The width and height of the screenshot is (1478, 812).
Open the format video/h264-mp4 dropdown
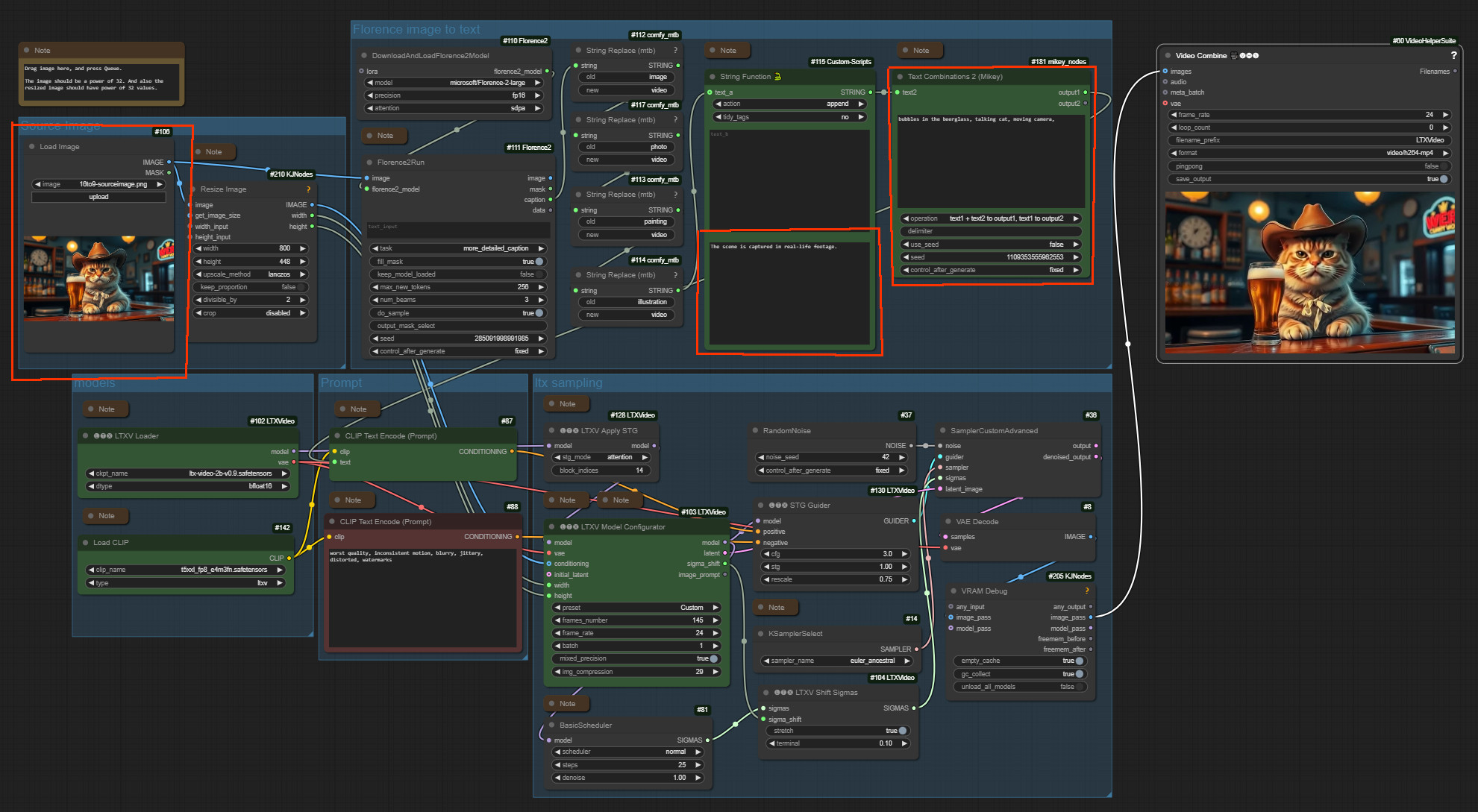pos(1309,153)
